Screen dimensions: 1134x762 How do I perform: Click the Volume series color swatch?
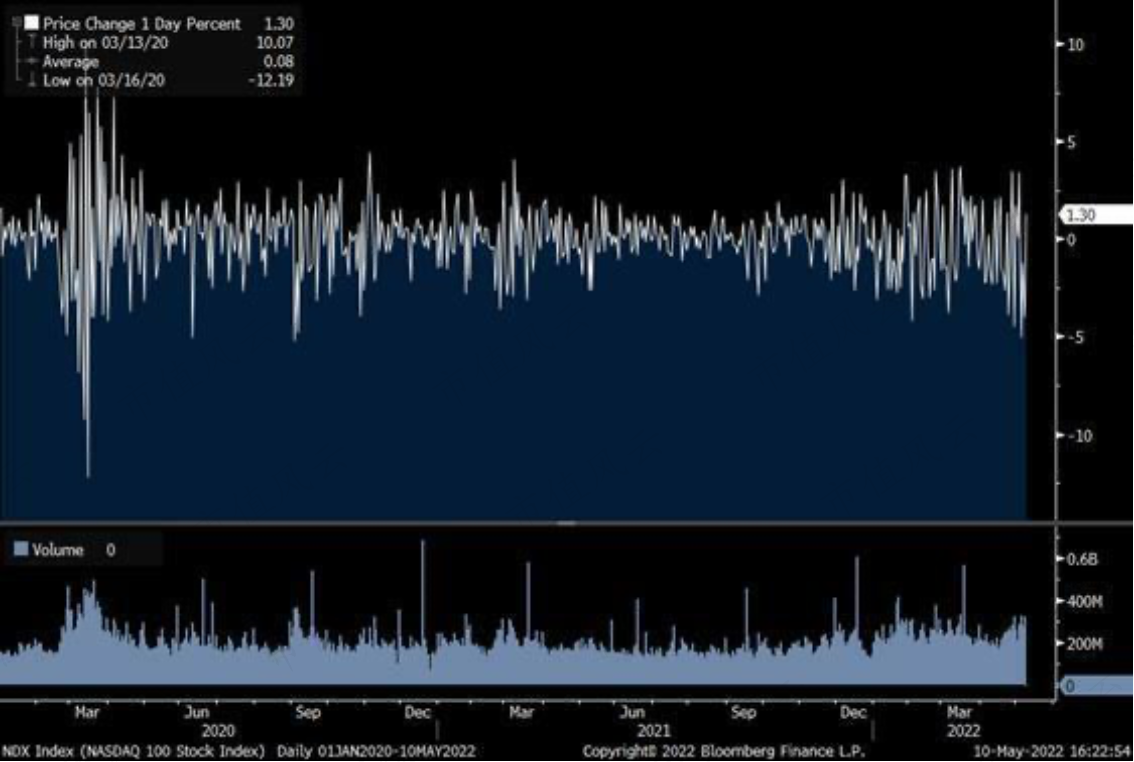pyautogui.click(x=20, y=549)
